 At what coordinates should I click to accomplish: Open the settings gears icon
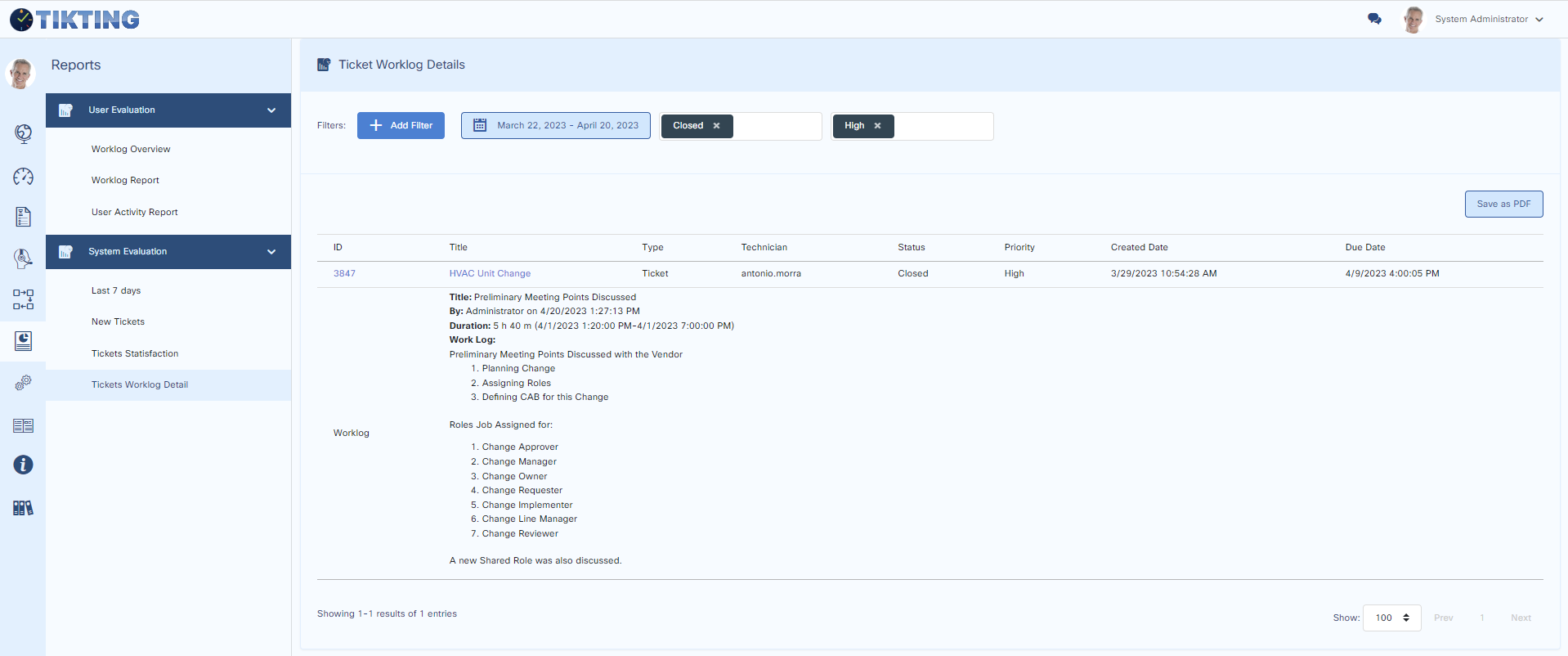pyautogui.click(x=23, y=383)
